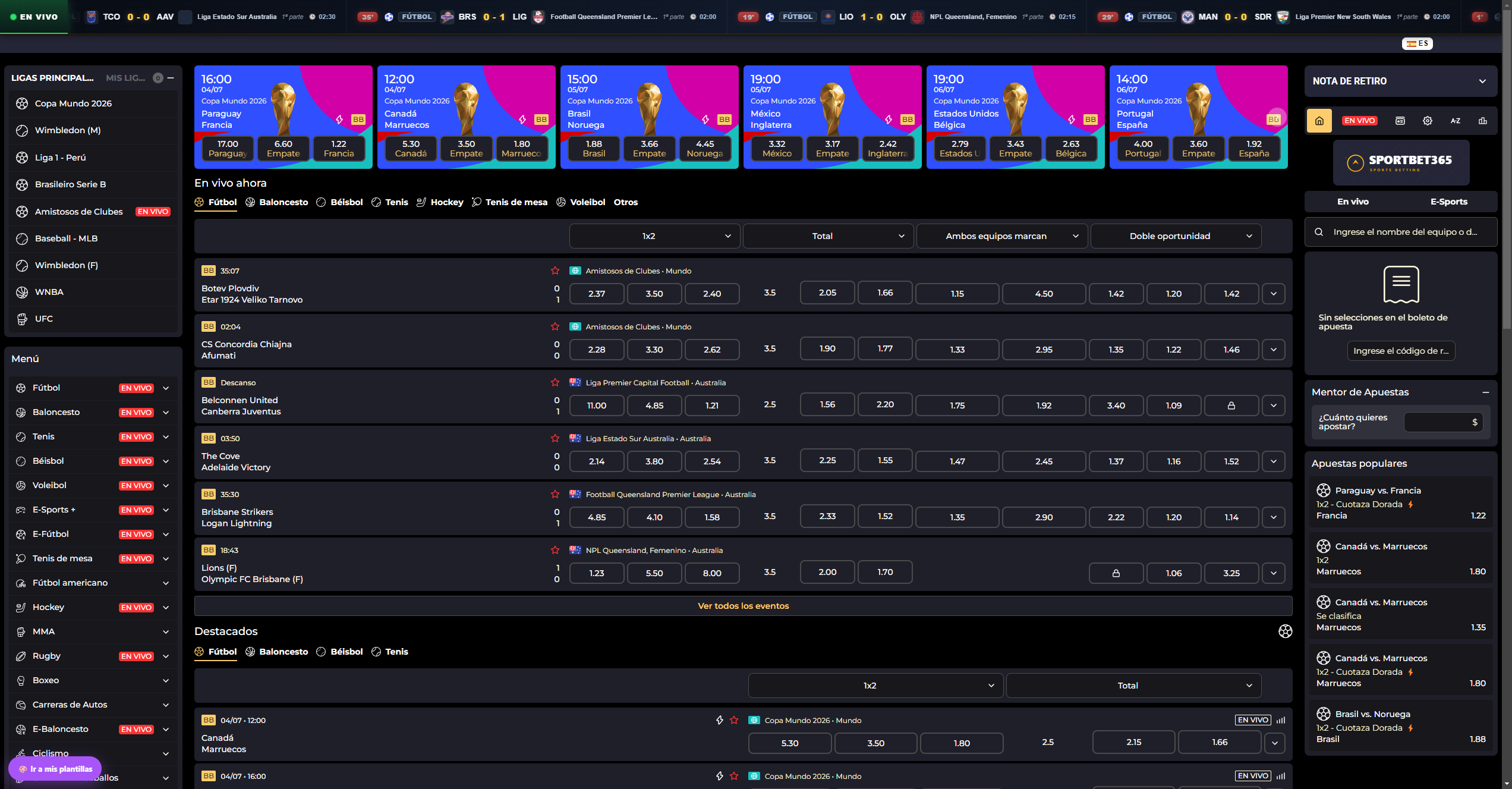
Task: Switch to Tenis de mesa tab
Action: point(509,202)
